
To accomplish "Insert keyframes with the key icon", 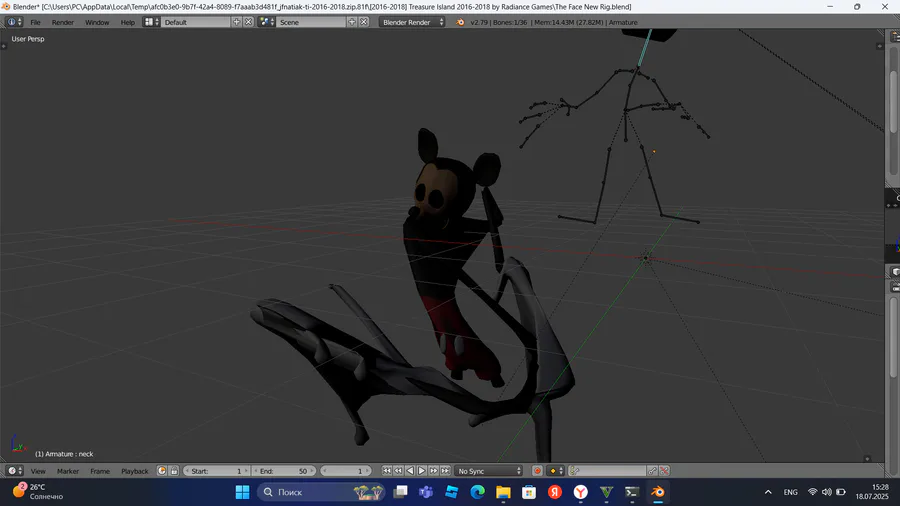I will [x=652, y=470].
